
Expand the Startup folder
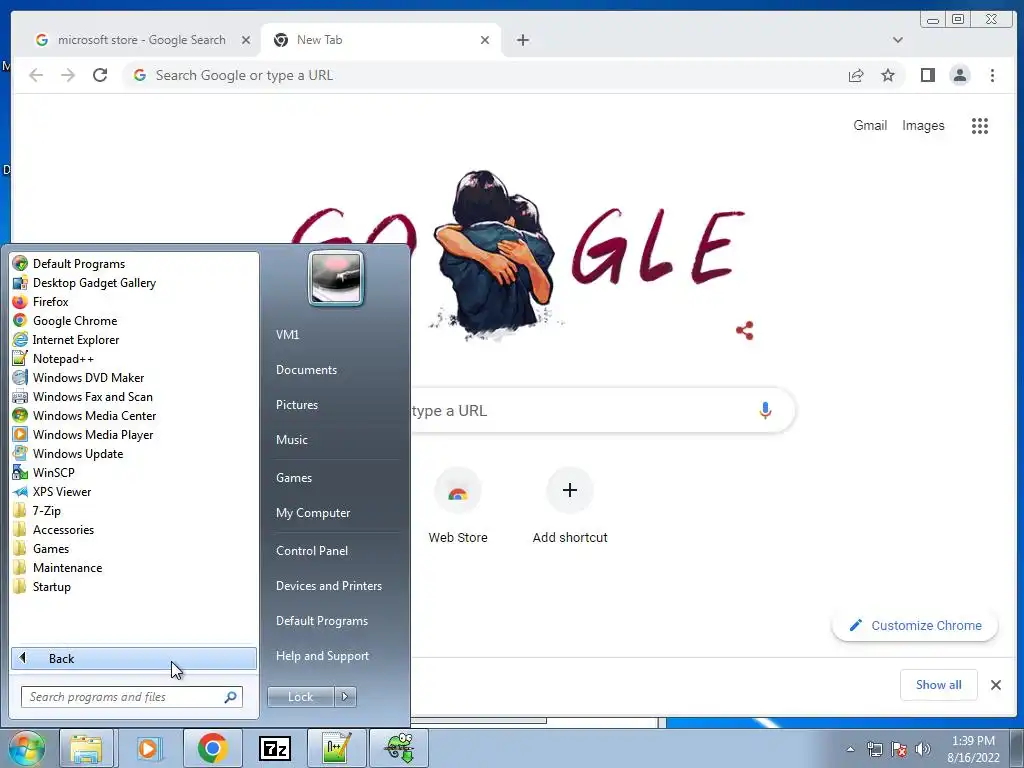[42, 586]
